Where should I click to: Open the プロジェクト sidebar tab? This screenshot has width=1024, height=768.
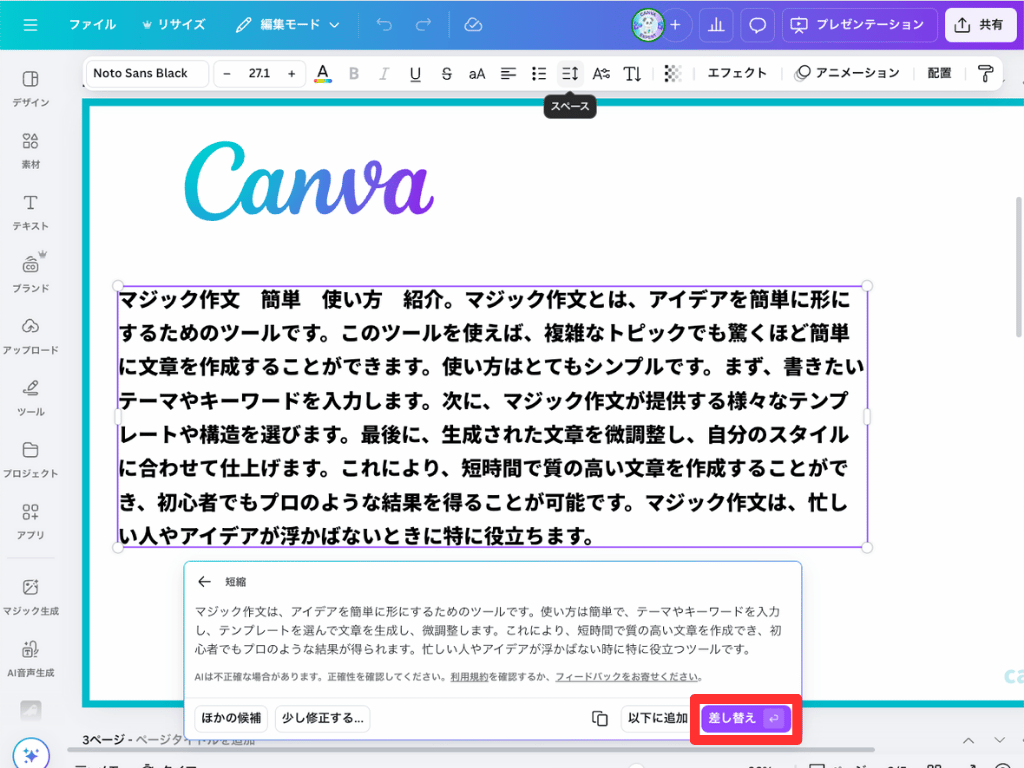pyautogui.click(x=30, y=459)
